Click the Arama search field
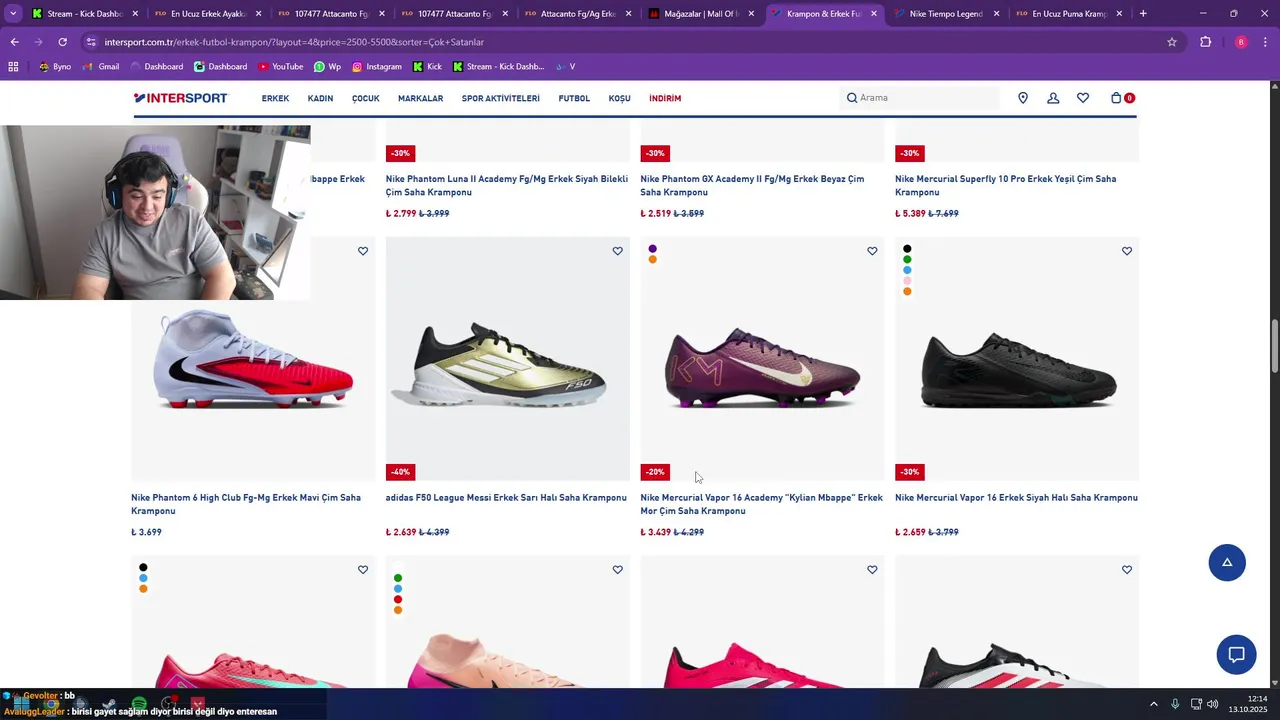Image resolution: width=1280 pixels, height=720 pixels. [920, 98]
